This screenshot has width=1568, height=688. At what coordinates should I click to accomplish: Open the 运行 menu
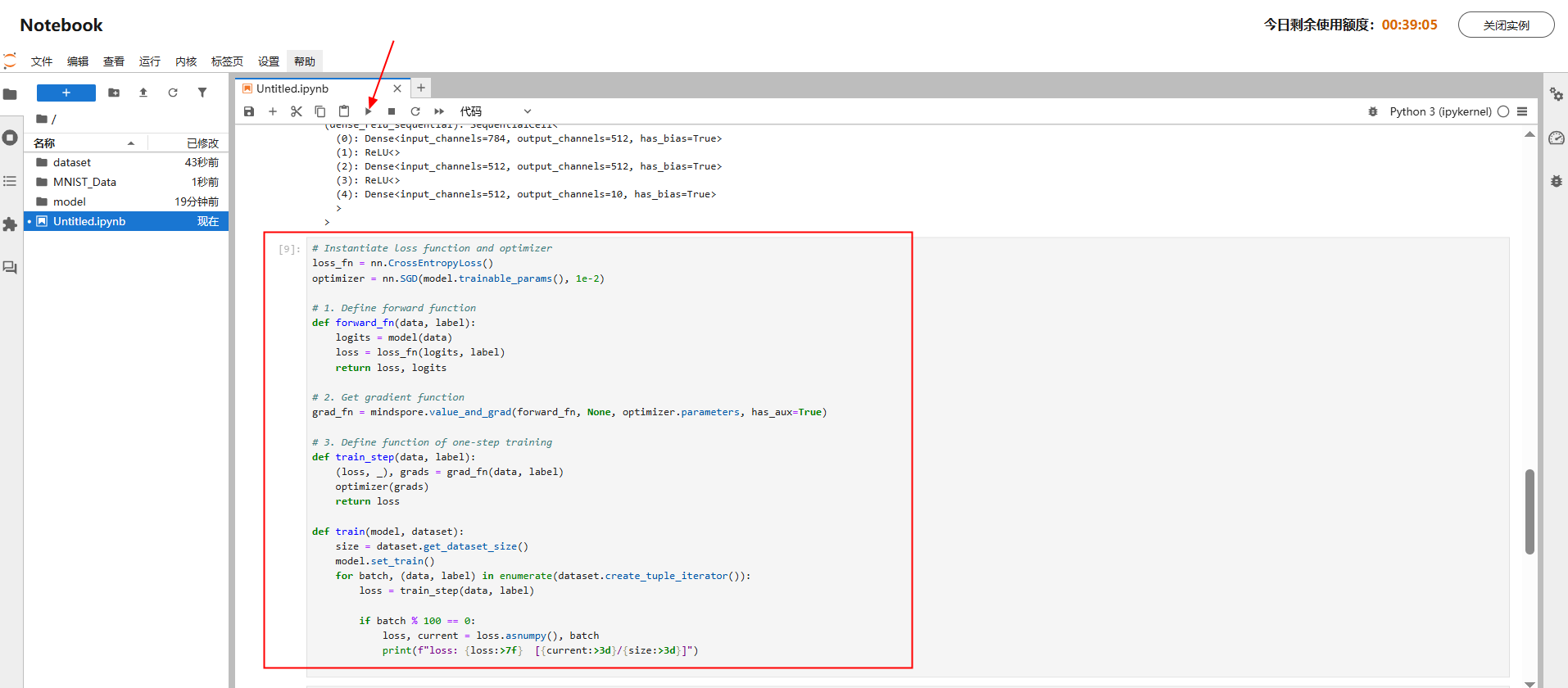click(150, 61)
